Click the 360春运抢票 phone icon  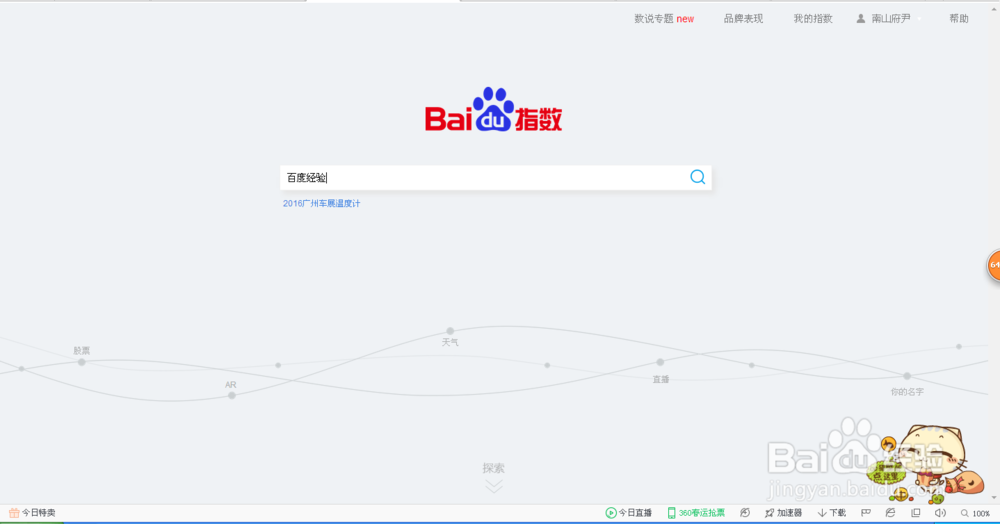(672, 513)
